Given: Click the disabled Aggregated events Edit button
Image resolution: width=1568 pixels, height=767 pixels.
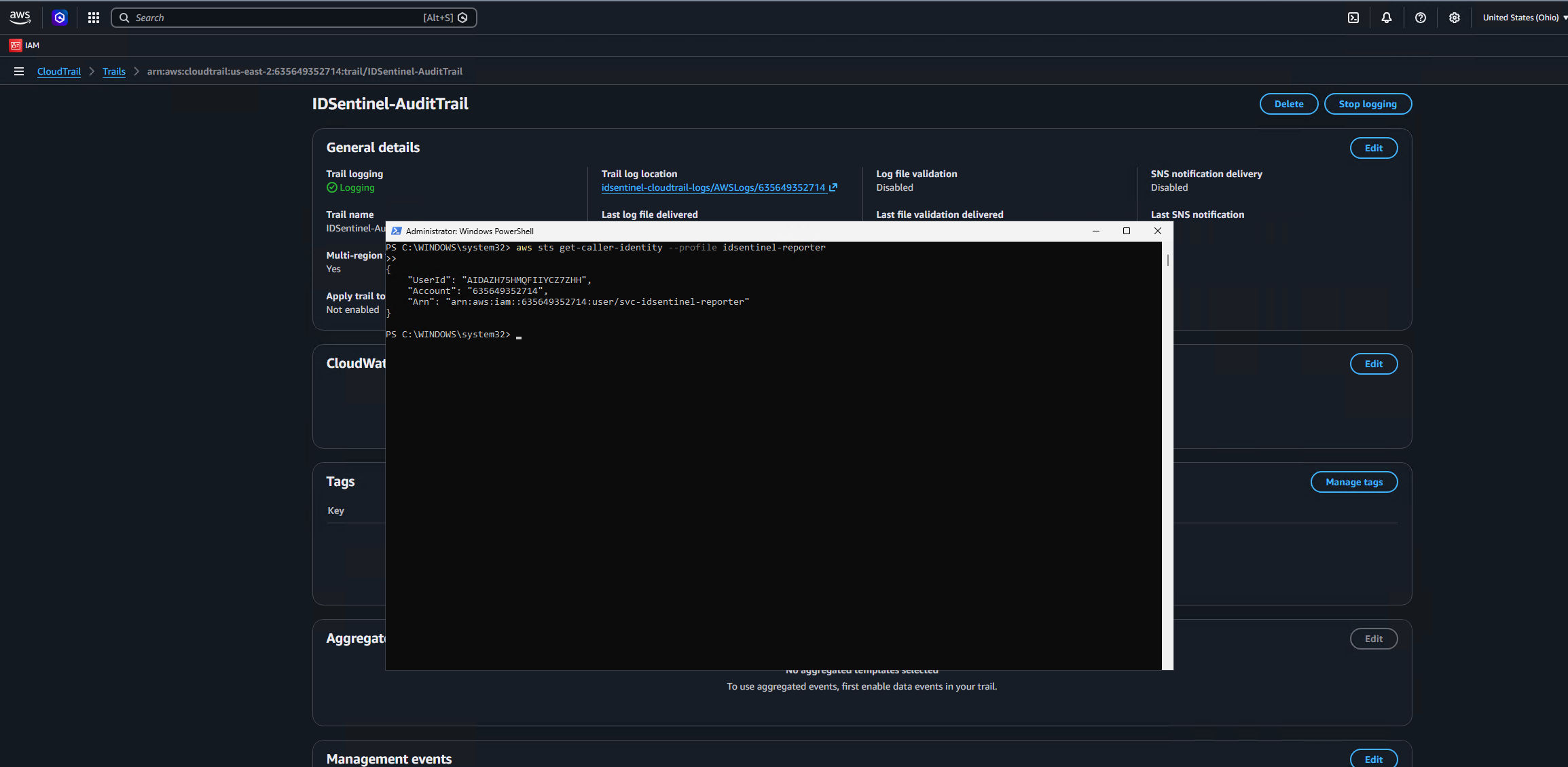Looking at the screenshot, I should coord(1374,639).
